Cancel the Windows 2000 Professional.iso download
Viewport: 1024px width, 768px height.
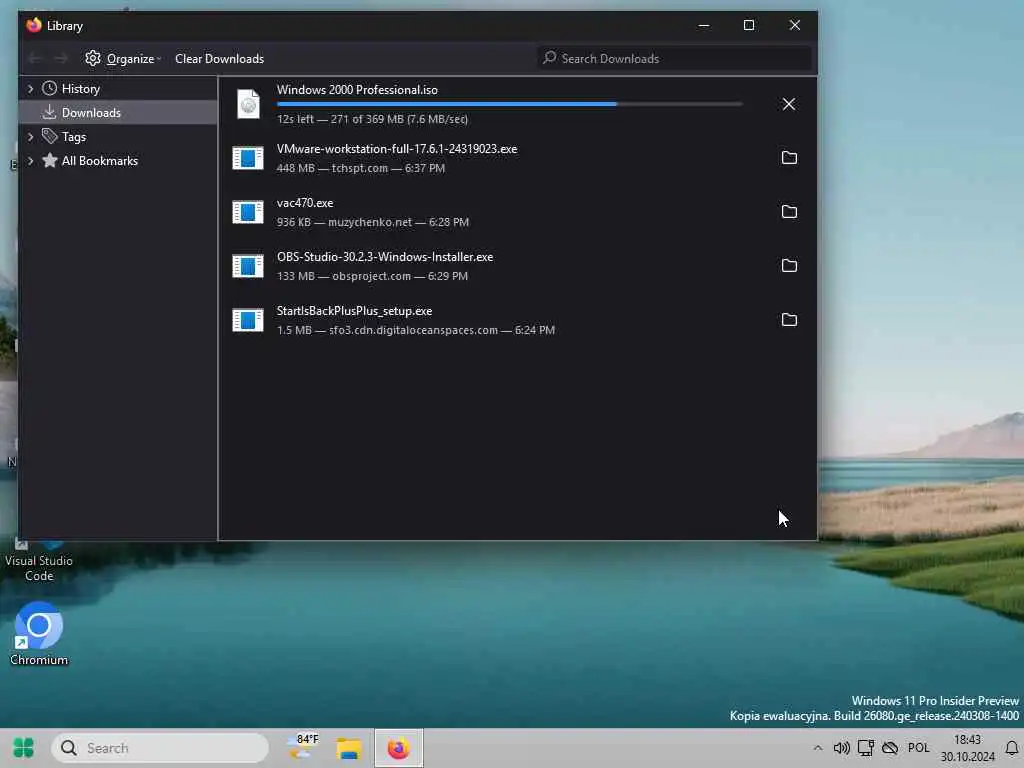coord(788,104)
